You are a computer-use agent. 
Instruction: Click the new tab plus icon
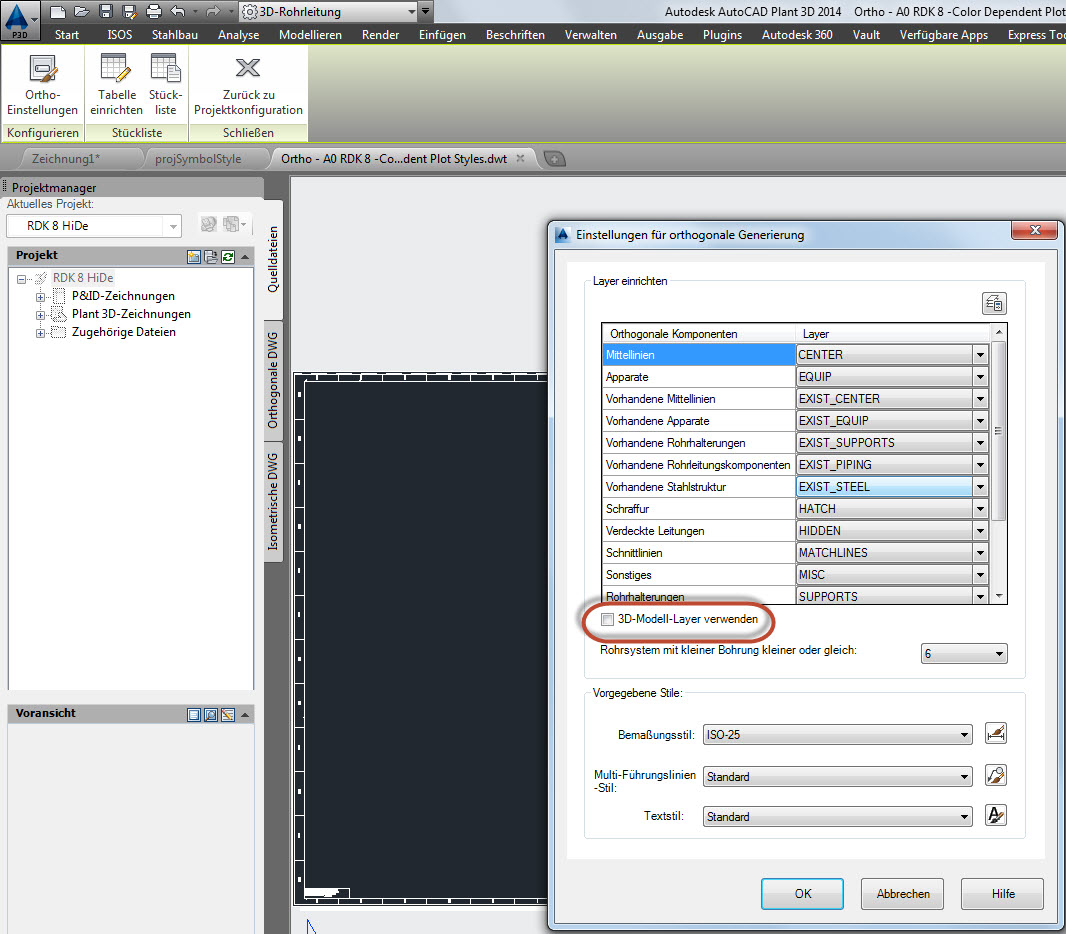555,159
